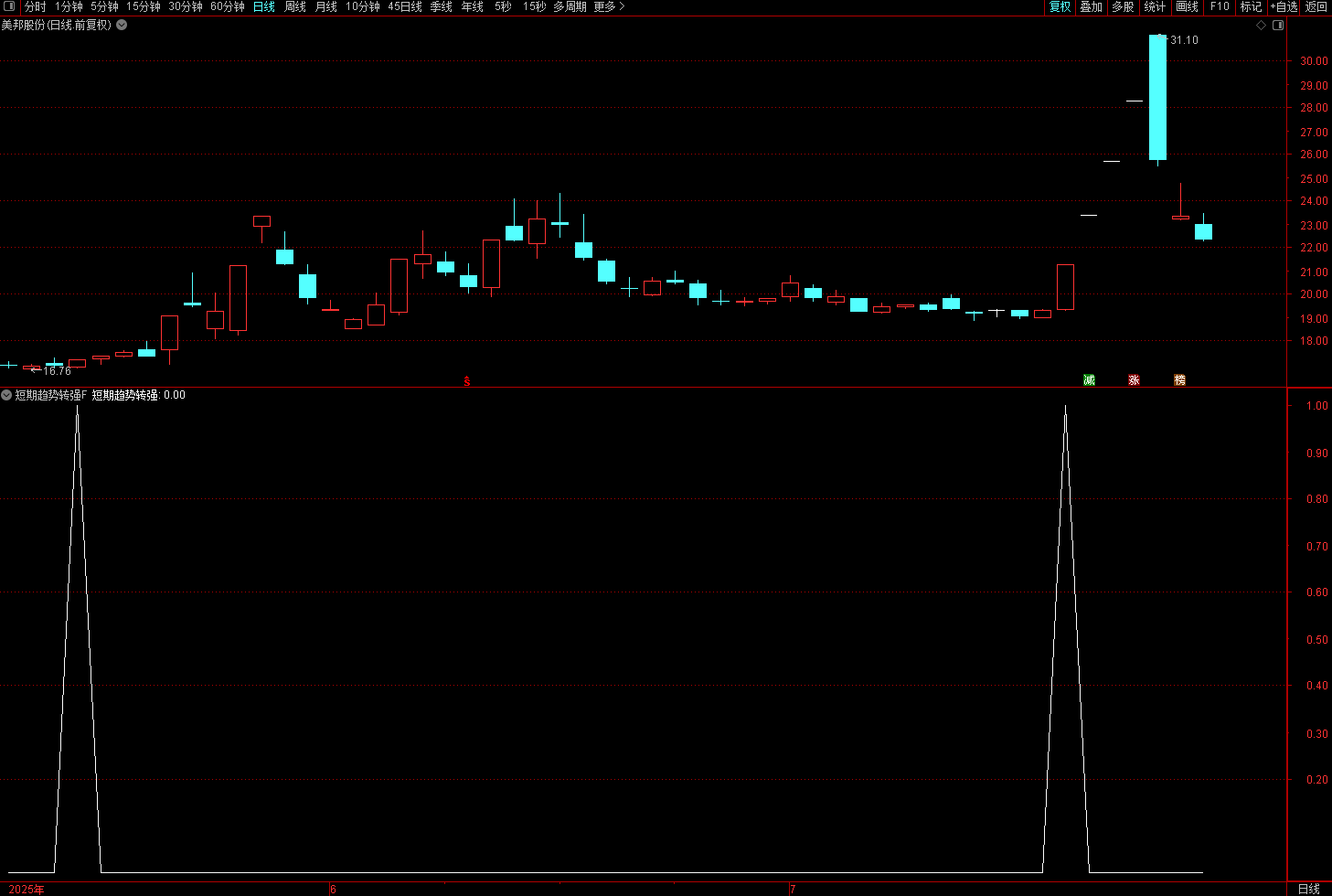Click the 短期趋势转强: 0.00 indicator value
The height and width of the screenshot is (896, 1332).
139,395
